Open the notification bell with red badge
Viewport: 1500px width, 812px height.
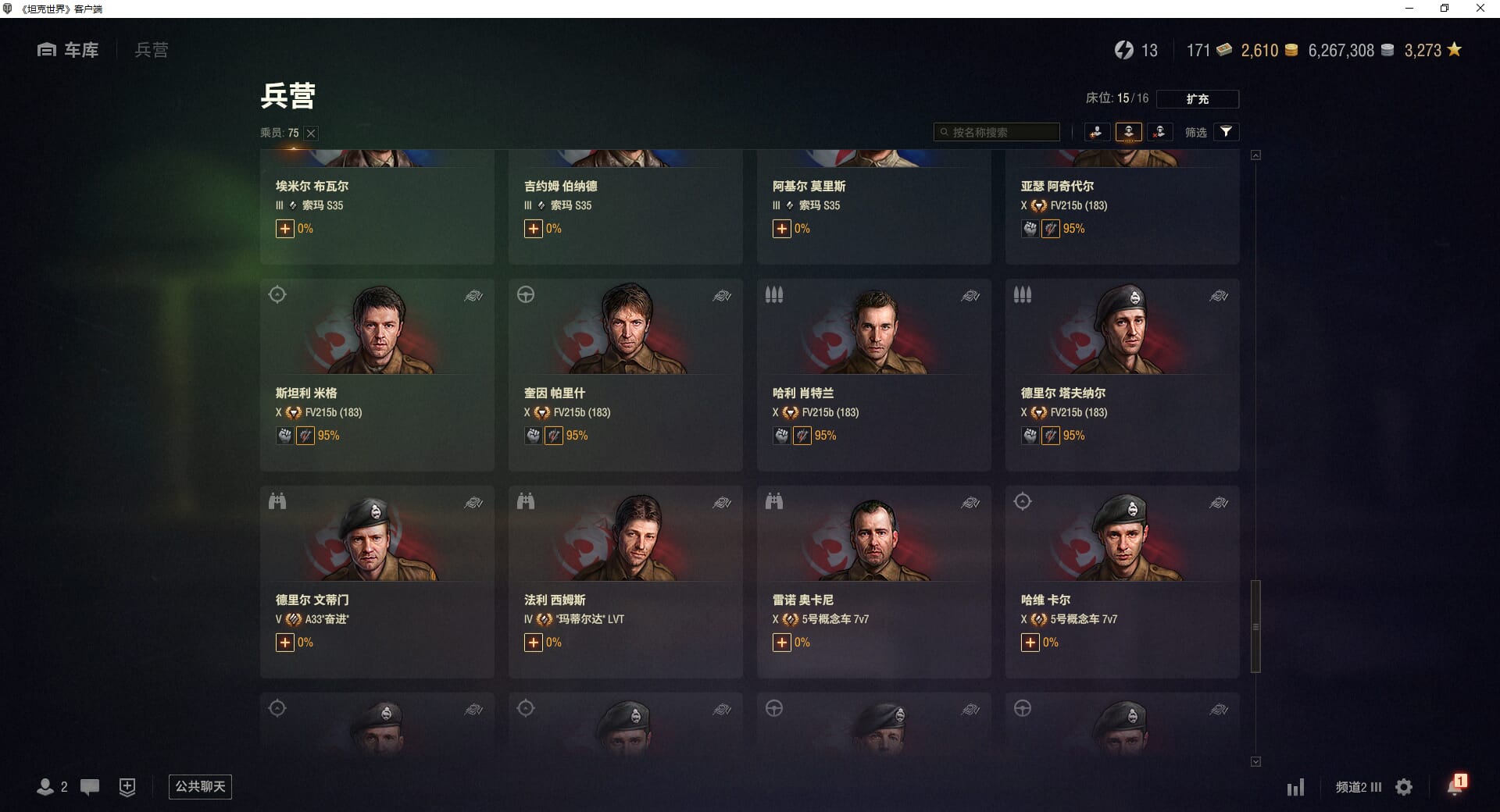coord(1455,785)
